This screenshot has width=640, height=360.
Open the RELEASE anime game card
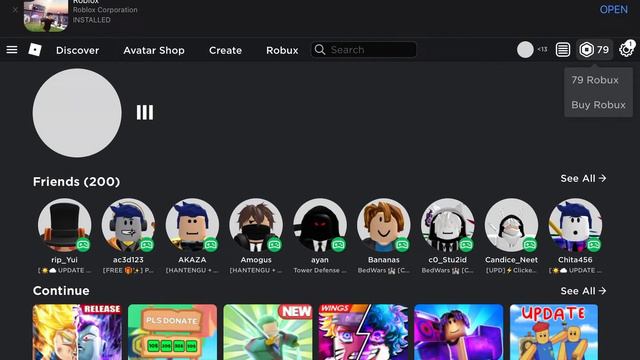[x=77, y=332]
